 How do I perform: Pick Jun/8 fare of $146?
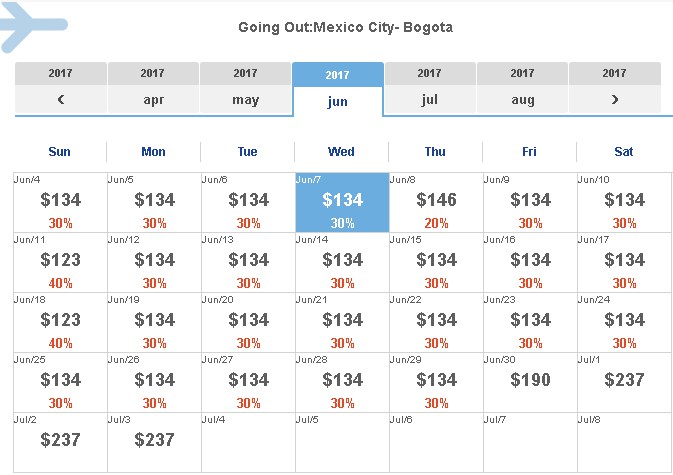[x=436, y=203]
